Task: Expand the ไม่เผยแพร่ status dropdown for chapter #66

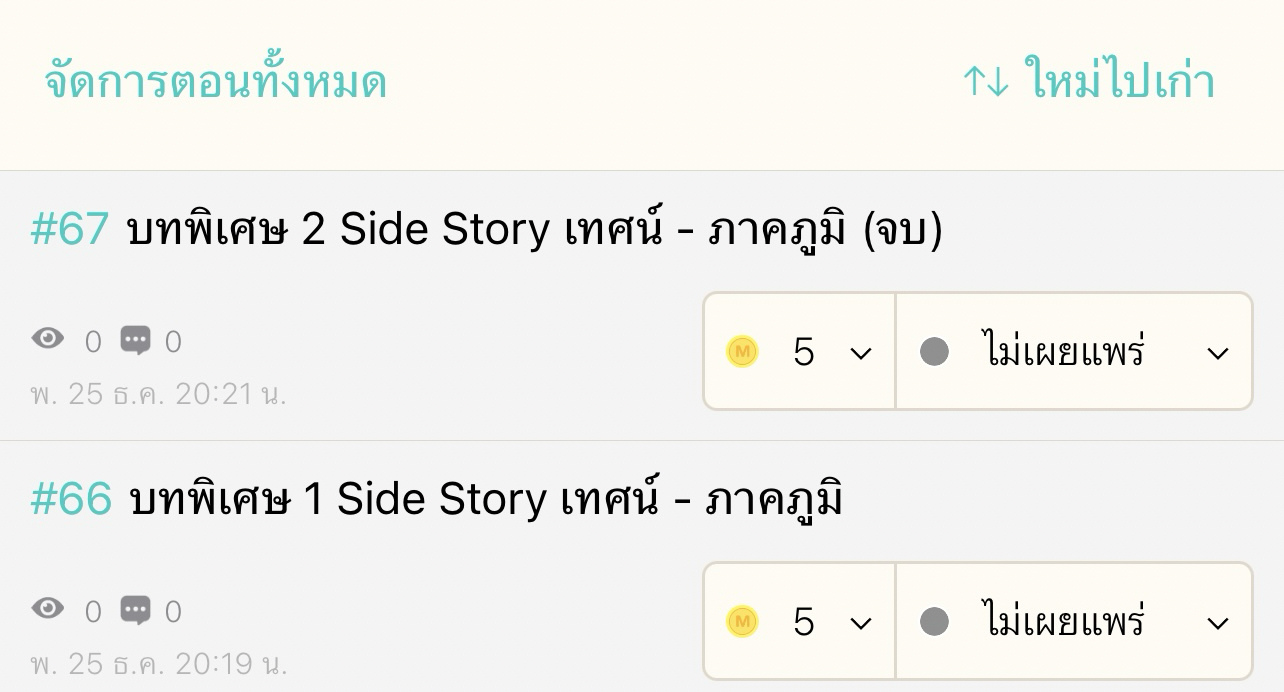Action: 1074,622
